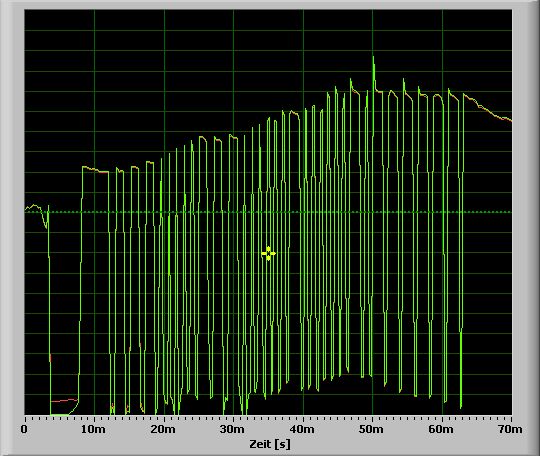Click the 'Zeit [s]' axis title
Screen dimensions: 540x456
pyautogui.click(x=270, y=444)
